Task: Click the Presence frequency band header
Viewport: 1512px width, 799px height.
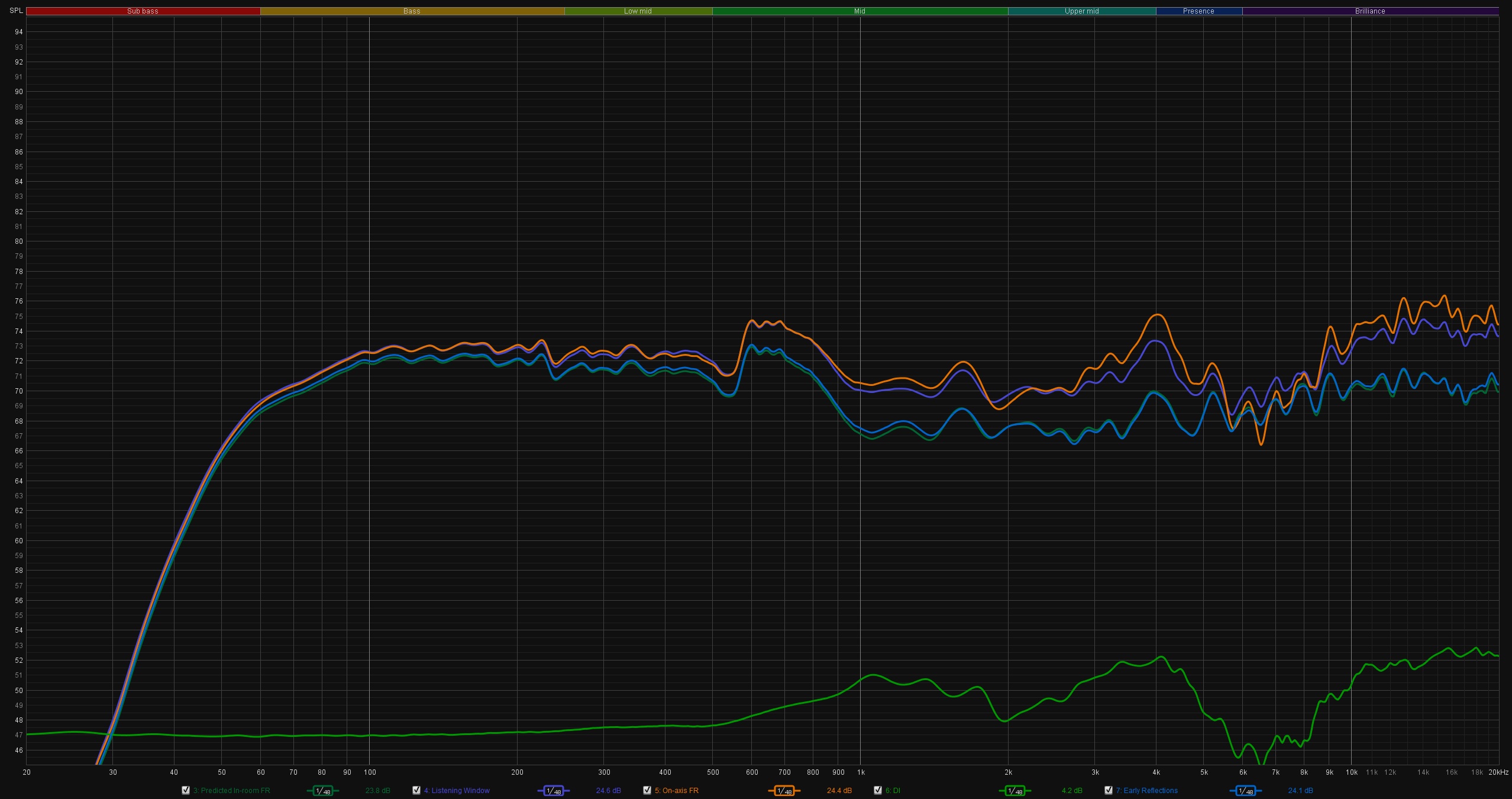Action: (1199, 11)
